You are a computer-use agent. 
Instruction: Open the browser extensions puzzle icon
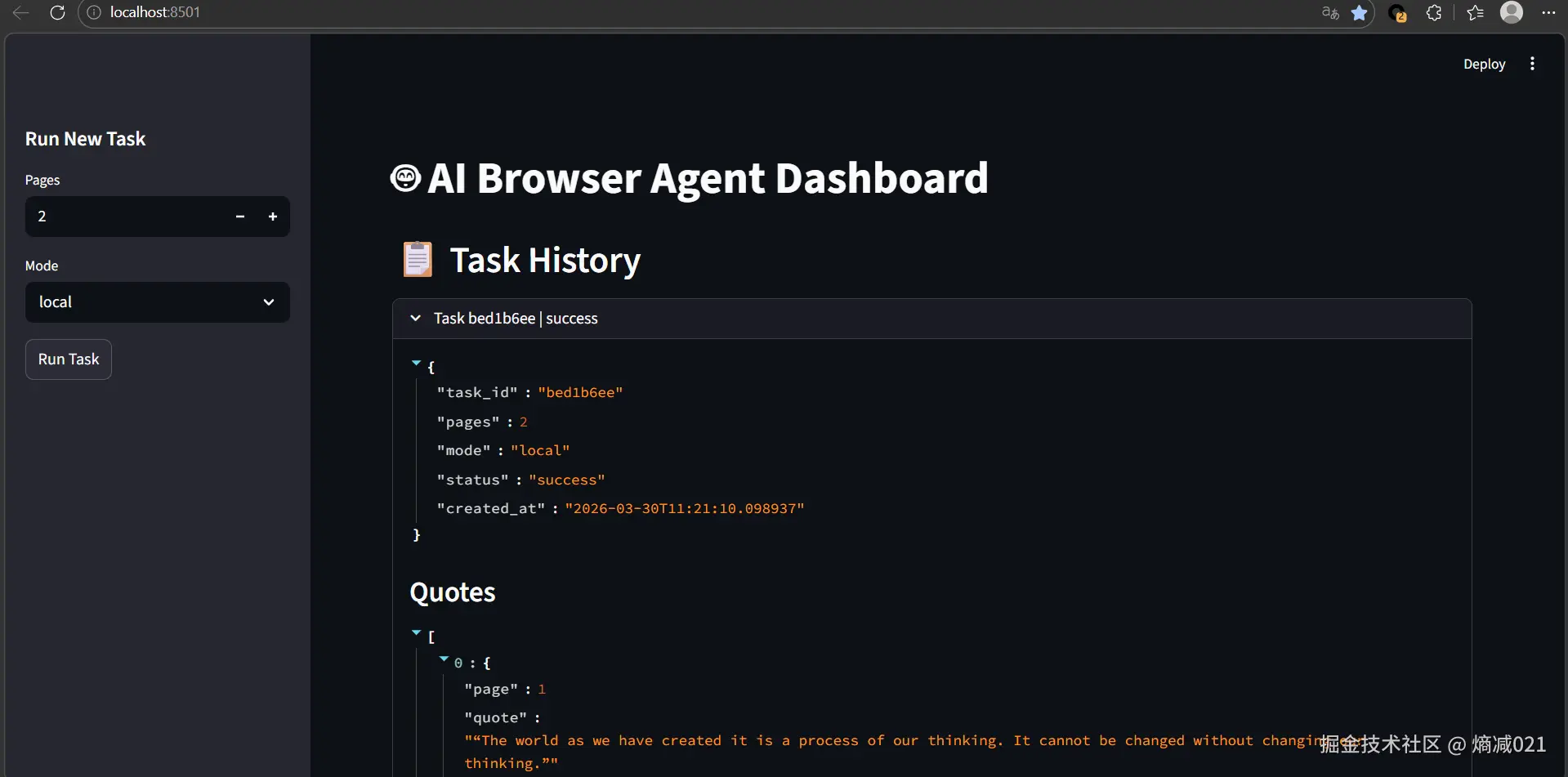(x=1434, y=12)
